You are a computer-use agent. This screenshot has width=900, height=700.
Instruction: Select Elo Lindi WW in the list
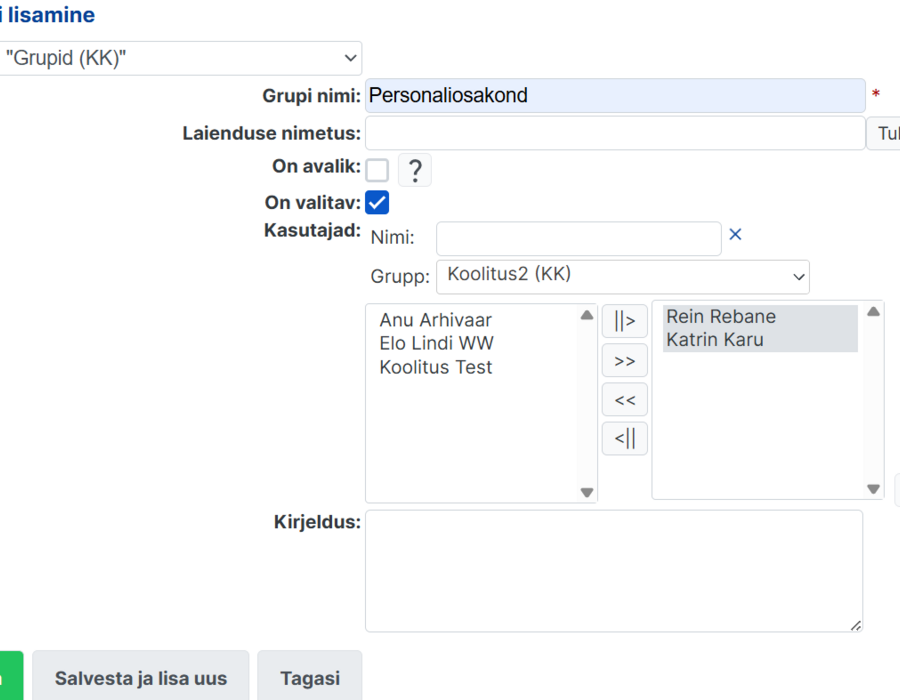(x=436, y=343)
